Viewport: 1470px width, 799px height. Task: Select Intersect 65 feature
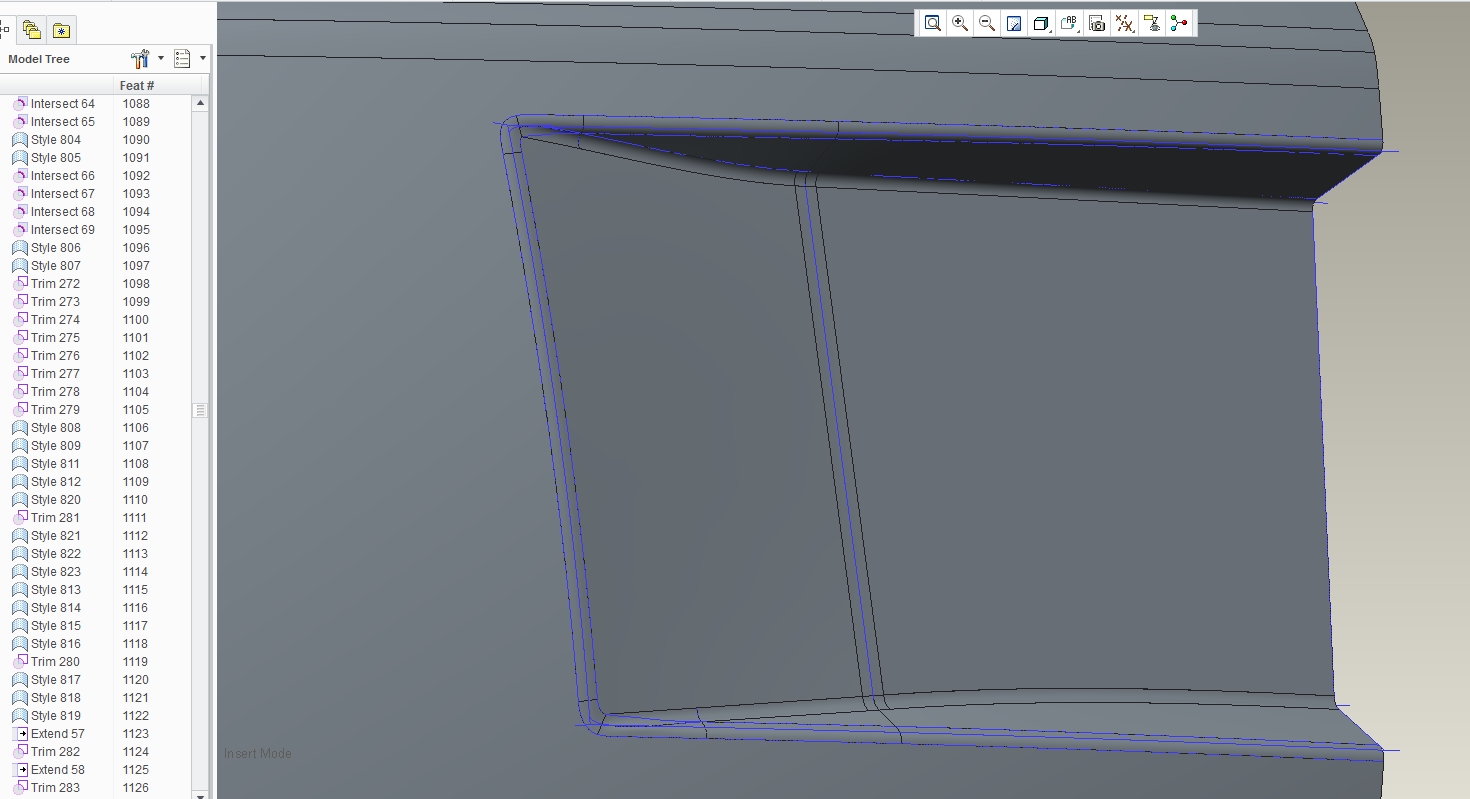point(62,122)
